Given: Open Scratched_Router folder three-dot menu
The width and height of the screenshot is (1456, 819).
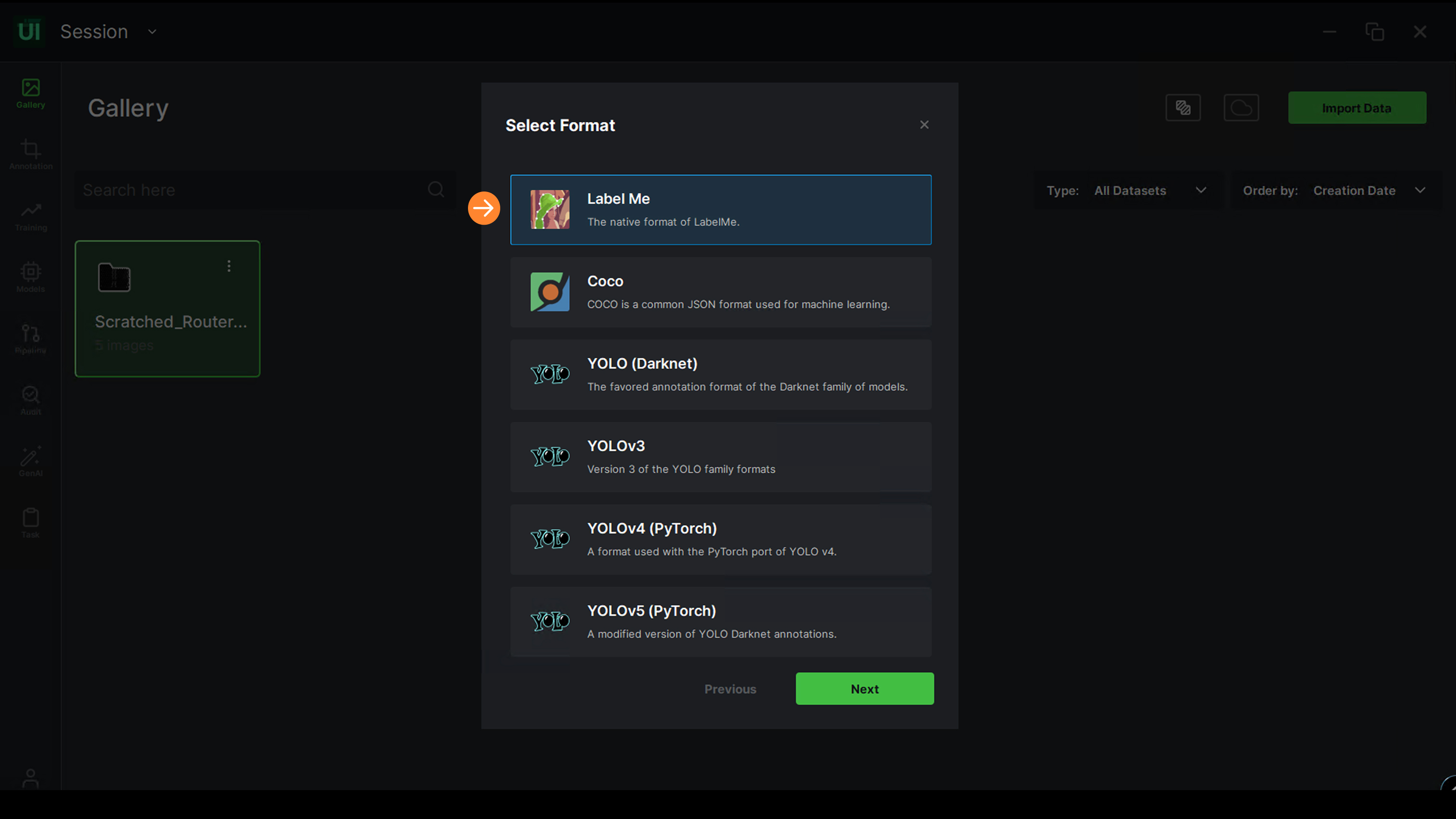Looking at the screenshot, I should [x=229, y=266].
